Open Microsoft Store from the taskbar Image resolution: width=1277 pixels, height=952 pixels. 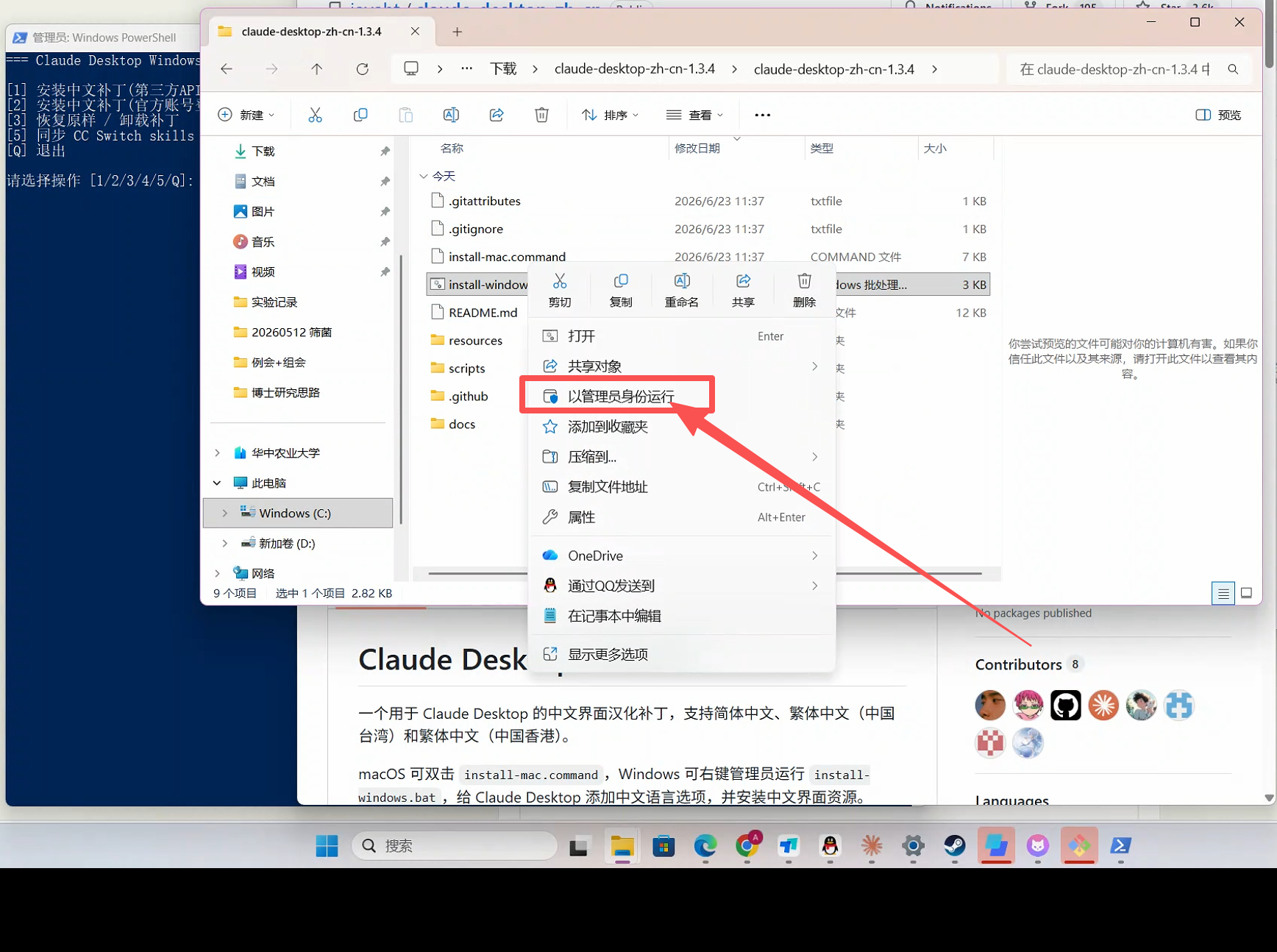click(x=664, y=846)
